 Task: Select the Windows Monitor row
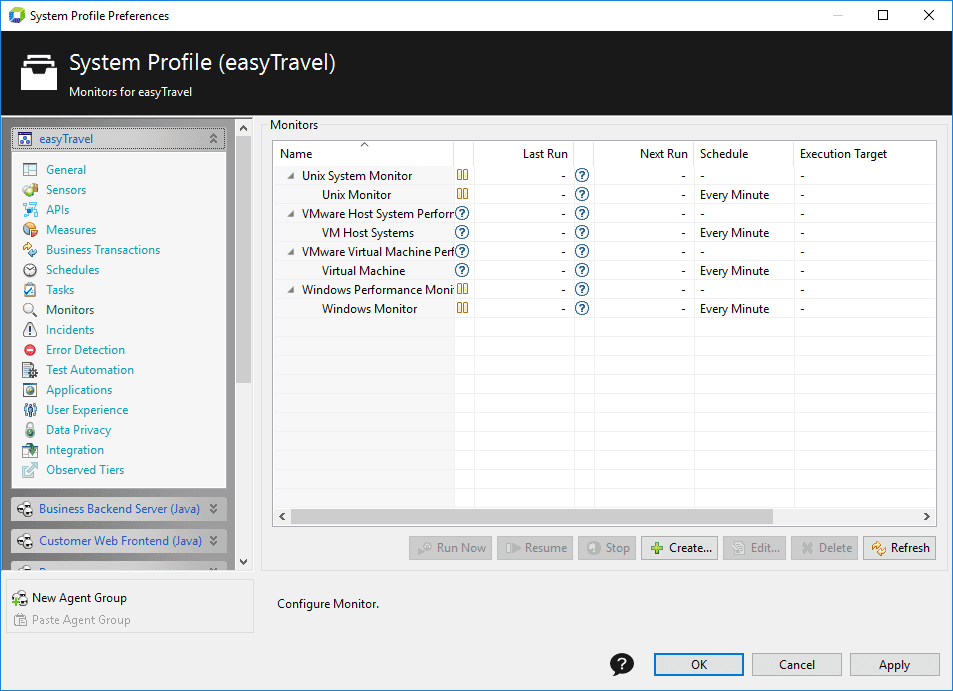(604, 309)
